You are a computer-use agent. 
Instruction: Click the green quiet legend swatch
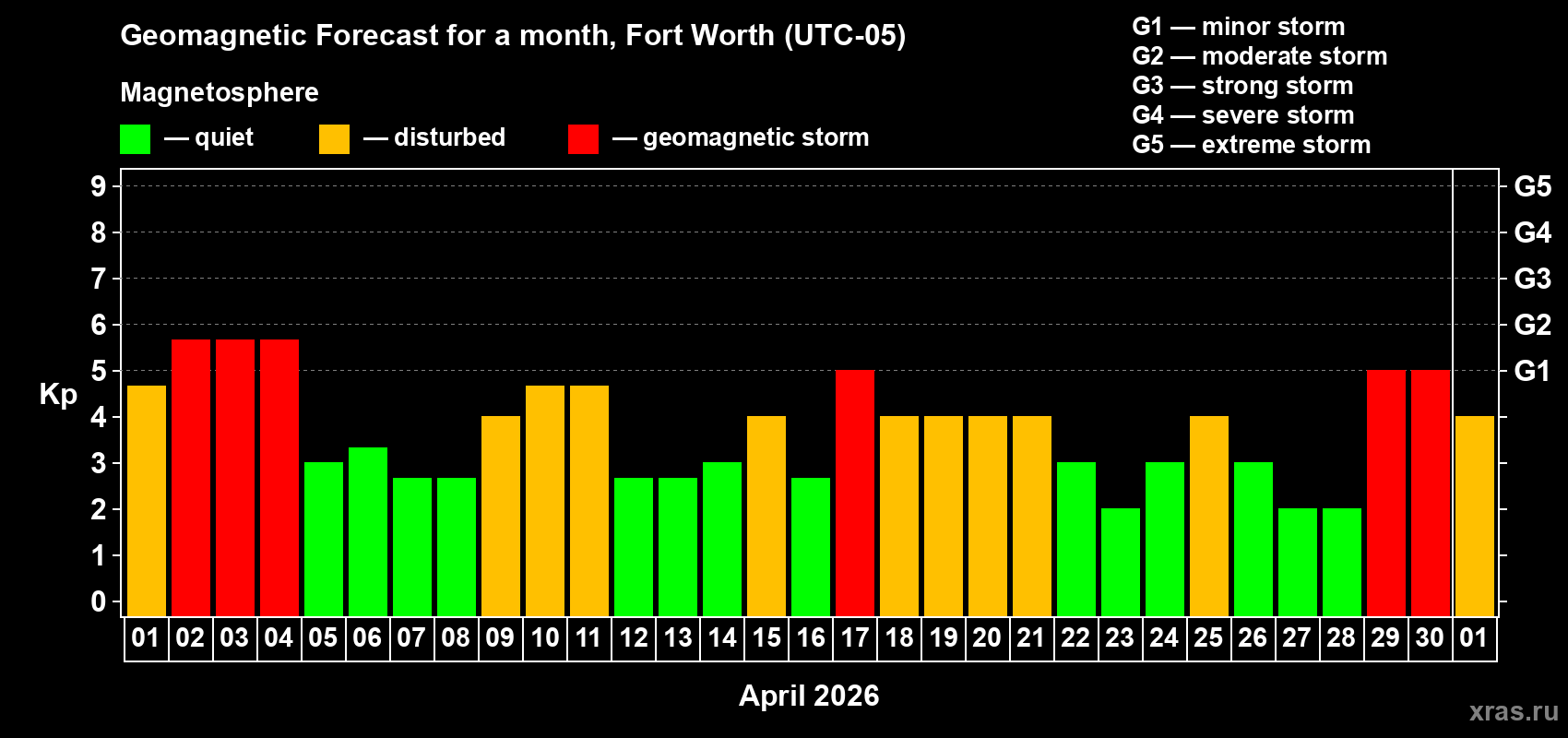[135, 139]
